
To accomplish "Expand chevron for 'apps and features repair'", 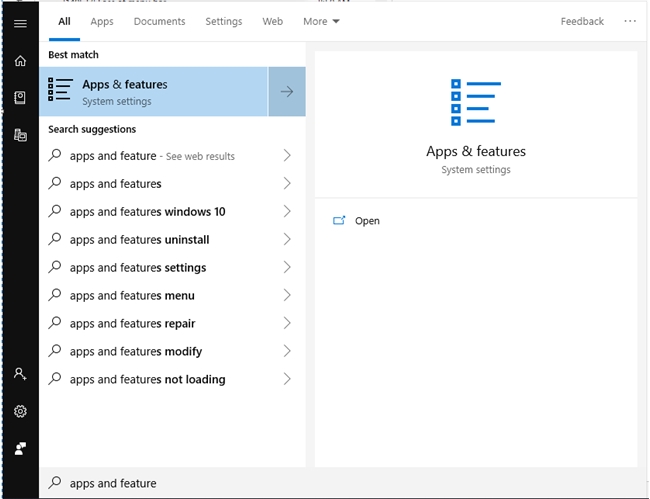I will pyautogui.click(x=287, y=323).
